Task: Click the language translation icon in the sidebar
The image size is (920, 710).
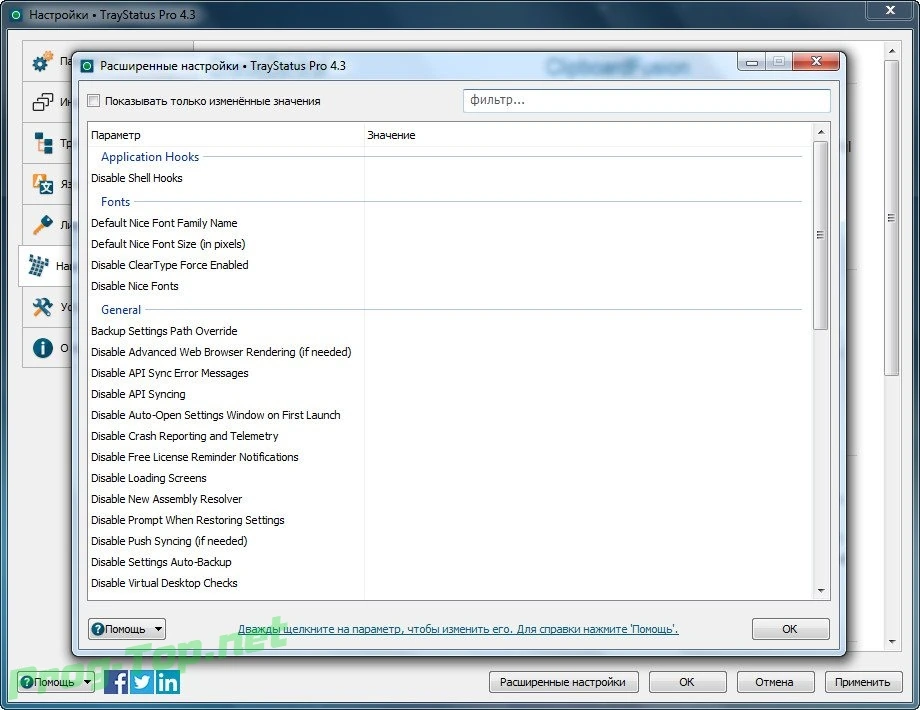Action: click(x=43, y=184)
